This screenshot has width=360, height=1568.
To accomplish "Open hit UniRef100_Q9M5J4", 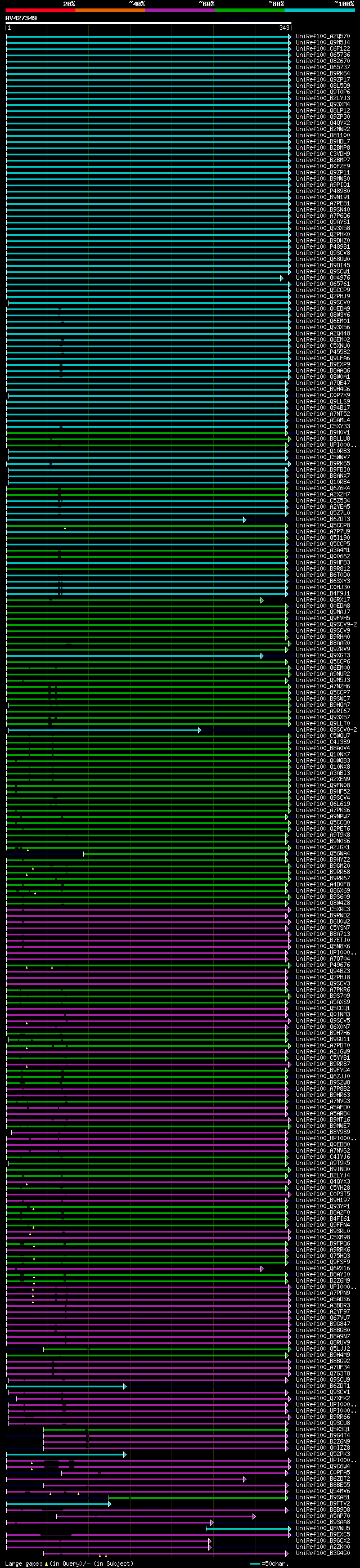I will [x=322, y=43].
